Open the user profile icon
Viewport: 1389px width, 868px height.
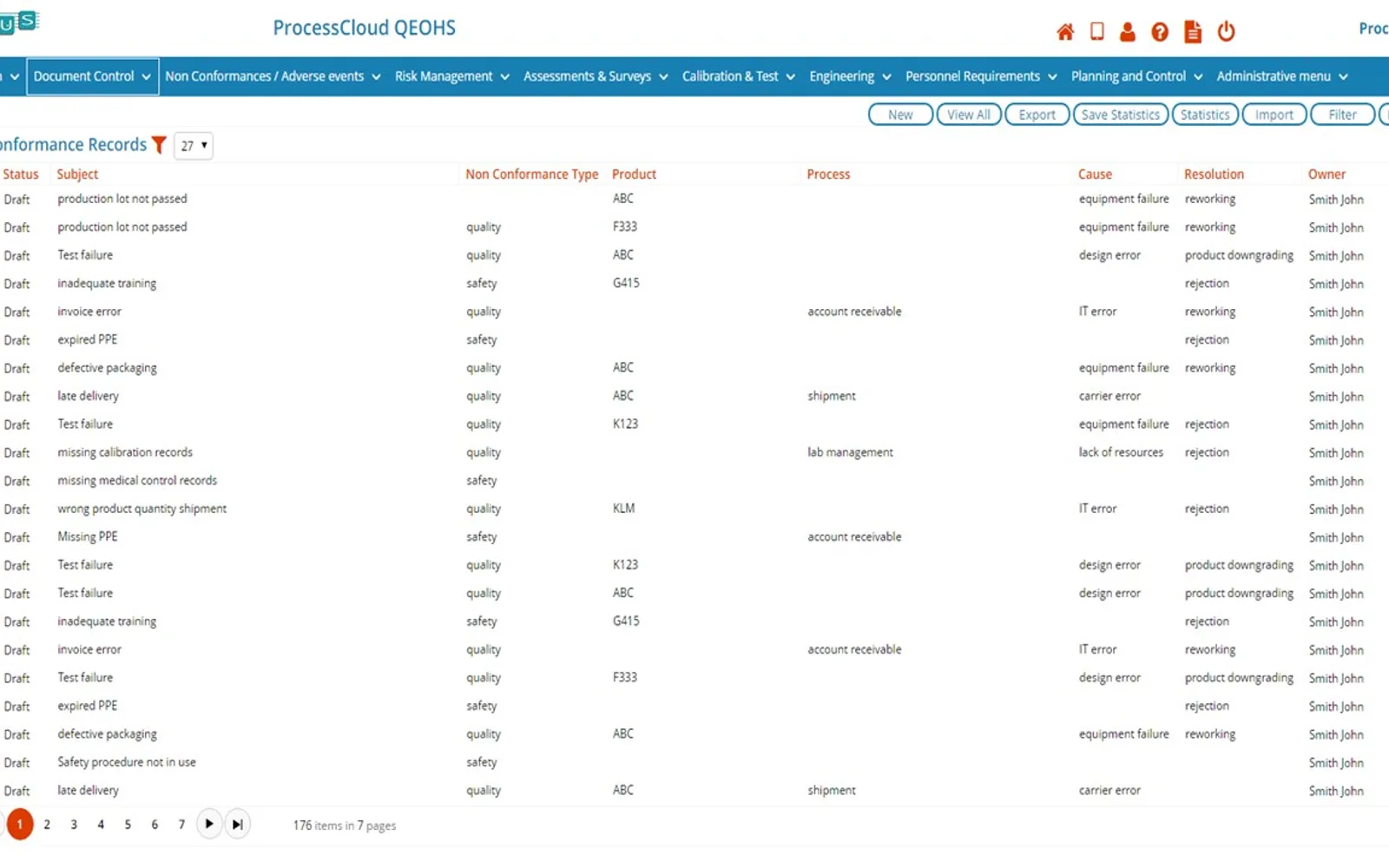(x=1128, y=31)
